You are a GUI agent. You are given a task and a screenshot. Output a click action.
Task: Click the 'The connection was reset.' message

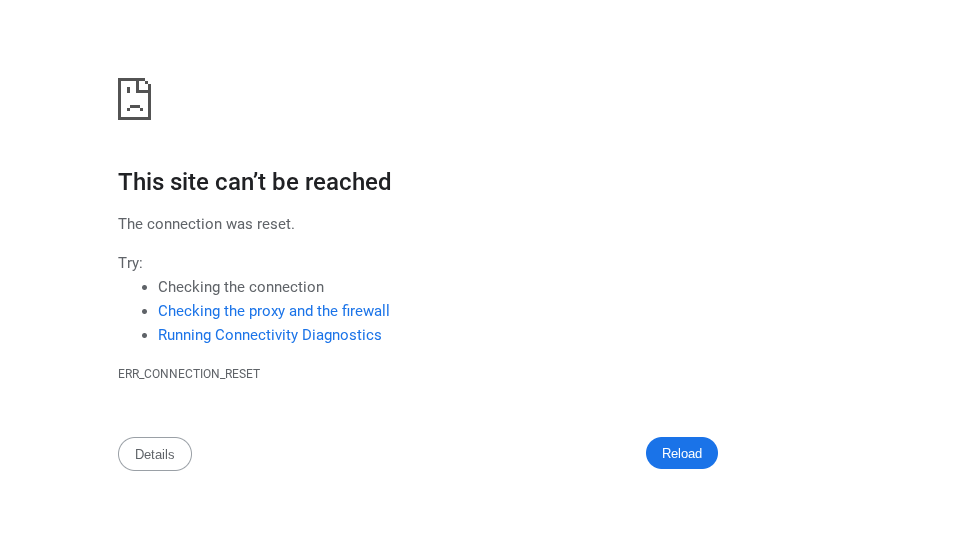coord(206,224)
